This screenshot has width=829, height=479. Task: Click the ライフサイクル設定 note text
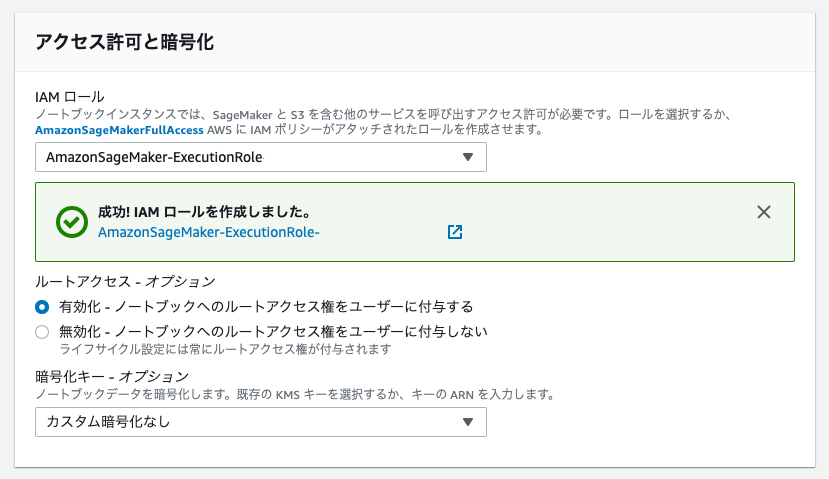pos(226,349)
